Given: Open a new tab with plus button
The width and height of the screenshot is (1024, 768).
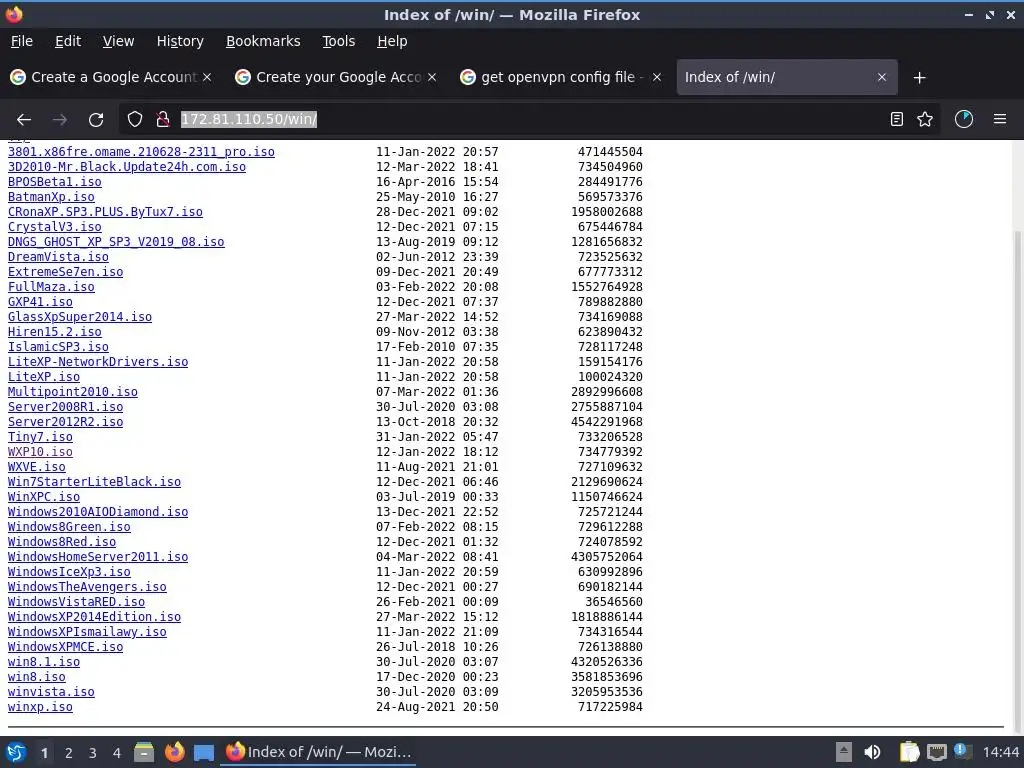Looking at the screenshot, I should pos(920,78).
